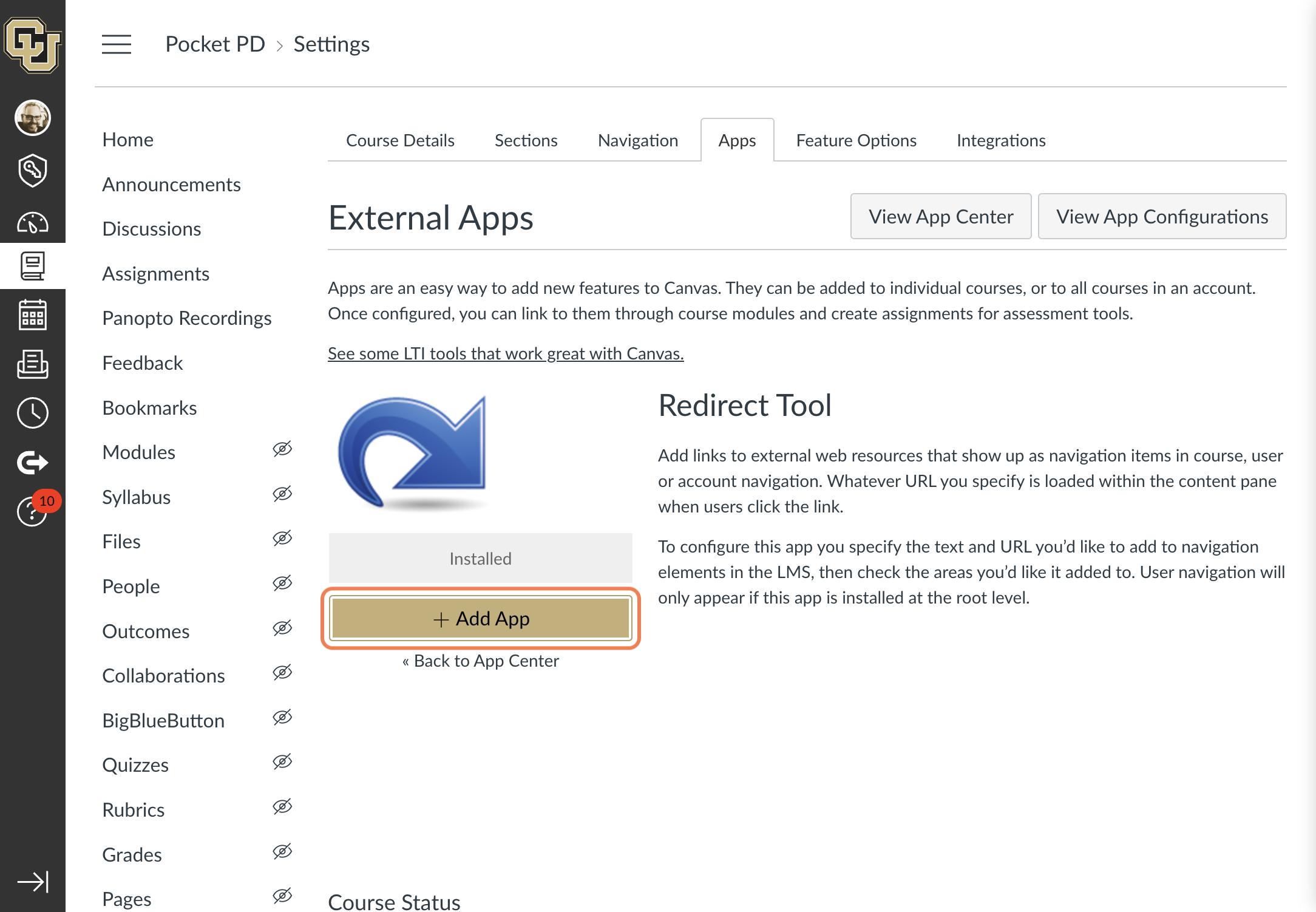Click the hidden eye icon next to Collaborations

click(x=282, y=672)
